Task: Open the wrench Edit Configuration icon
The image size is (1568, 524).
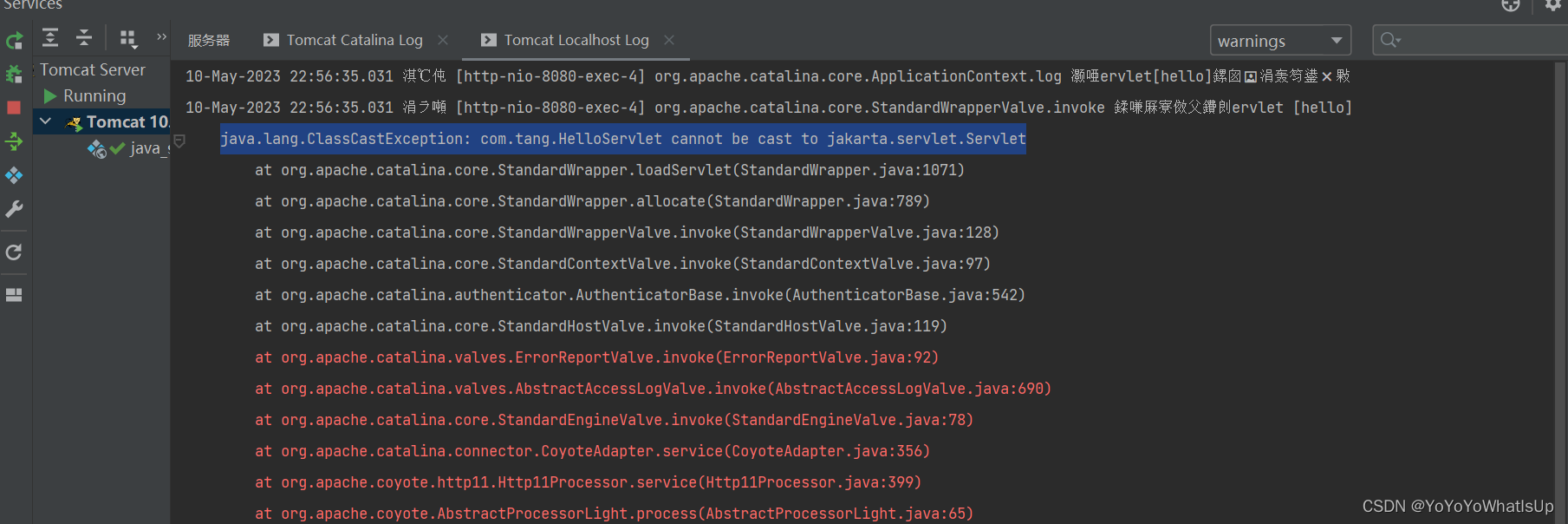Action: coord(14,209)
